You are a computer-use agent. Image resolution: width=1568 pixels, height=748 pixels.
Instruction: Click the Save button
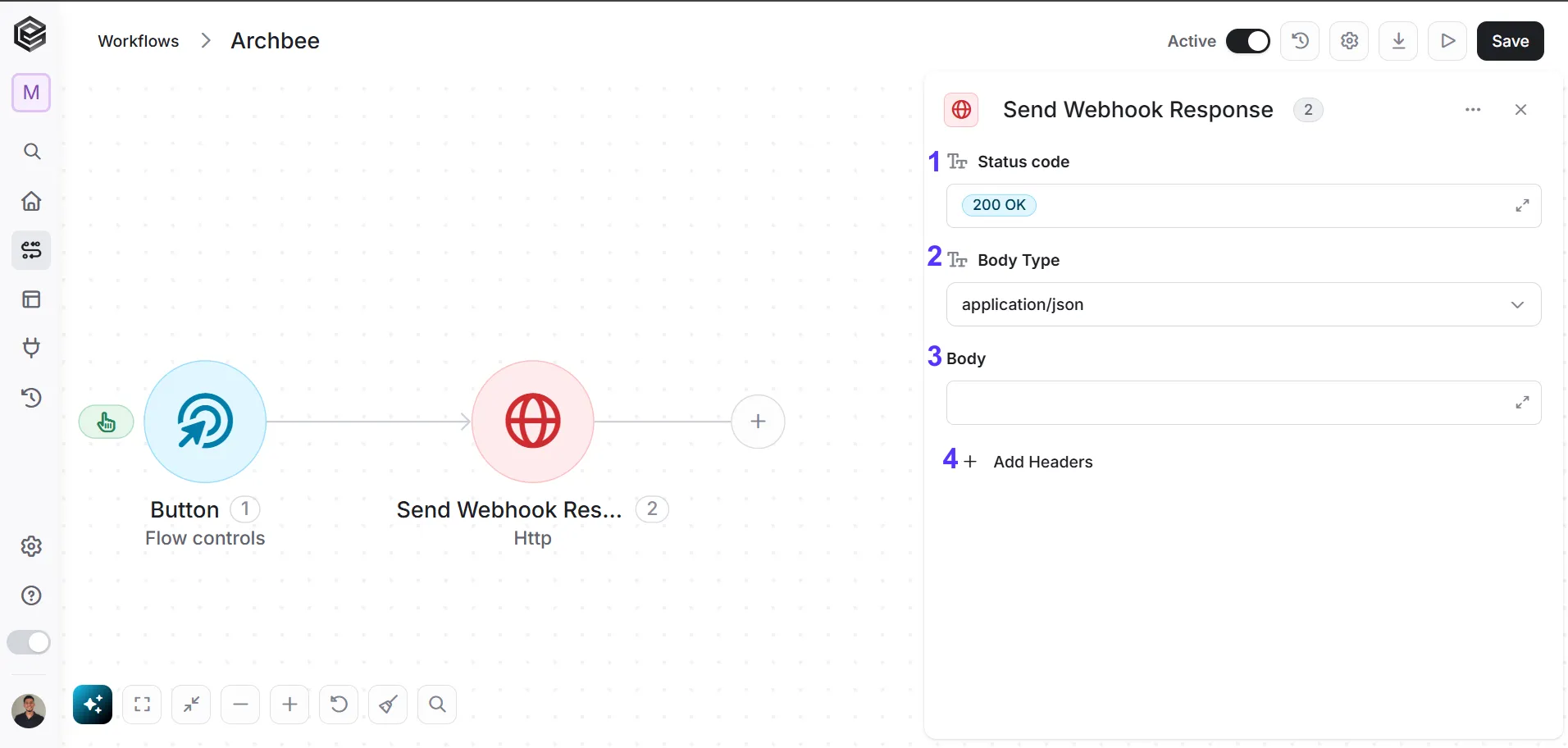(1510, 41)
